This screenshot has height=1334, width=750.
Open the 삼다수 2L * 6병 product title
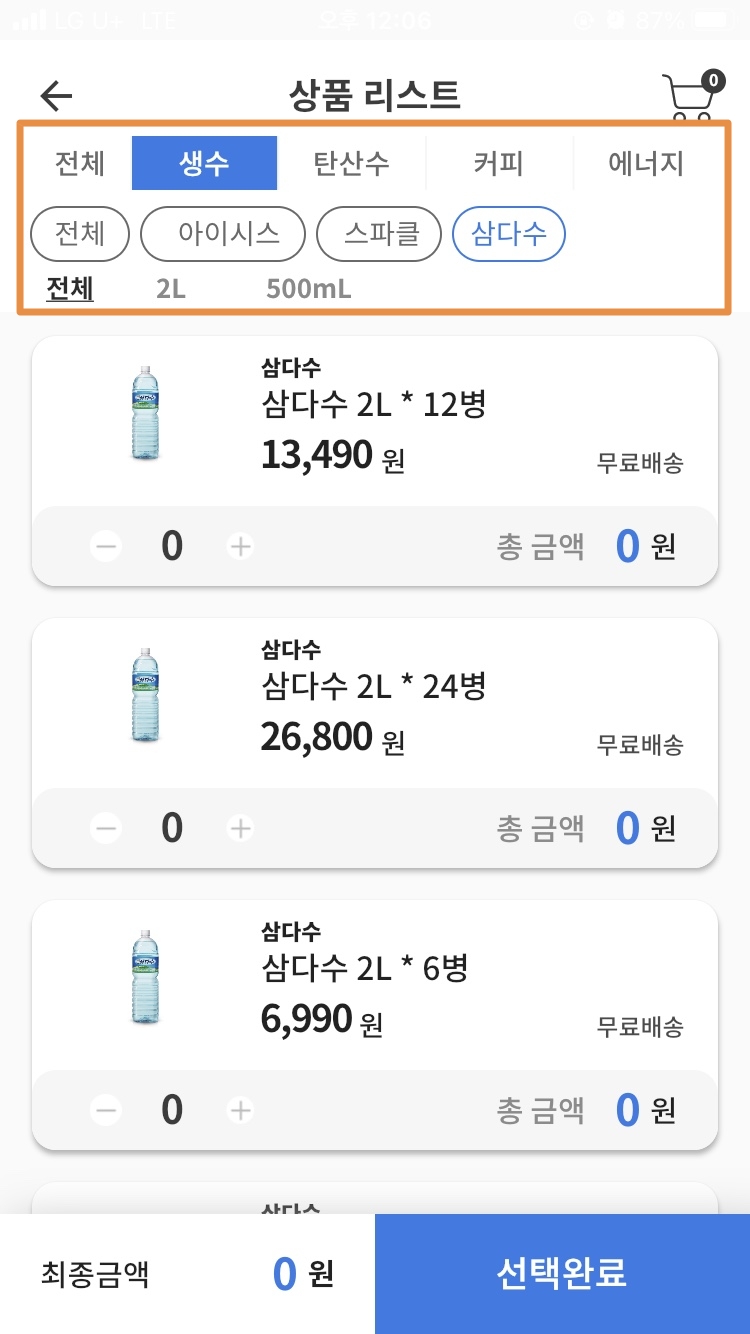click(x=364, y=968)
